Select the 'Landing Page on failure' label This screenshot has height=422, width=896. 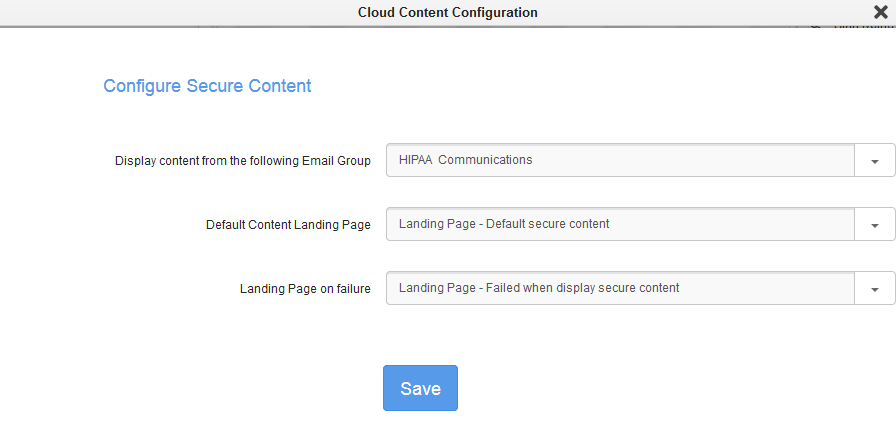click(305, 289)
